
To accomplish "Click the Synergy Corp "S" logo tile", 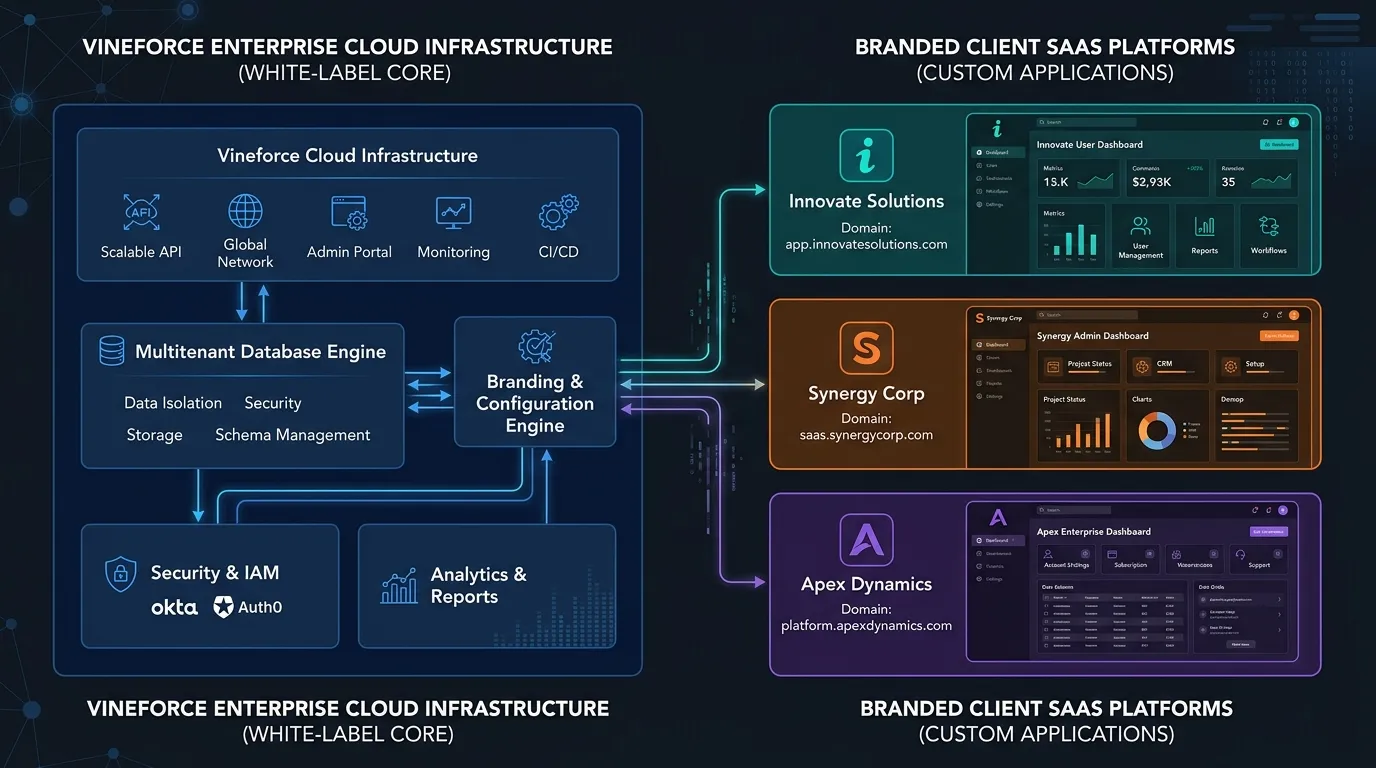I will (x=866, y=347).
